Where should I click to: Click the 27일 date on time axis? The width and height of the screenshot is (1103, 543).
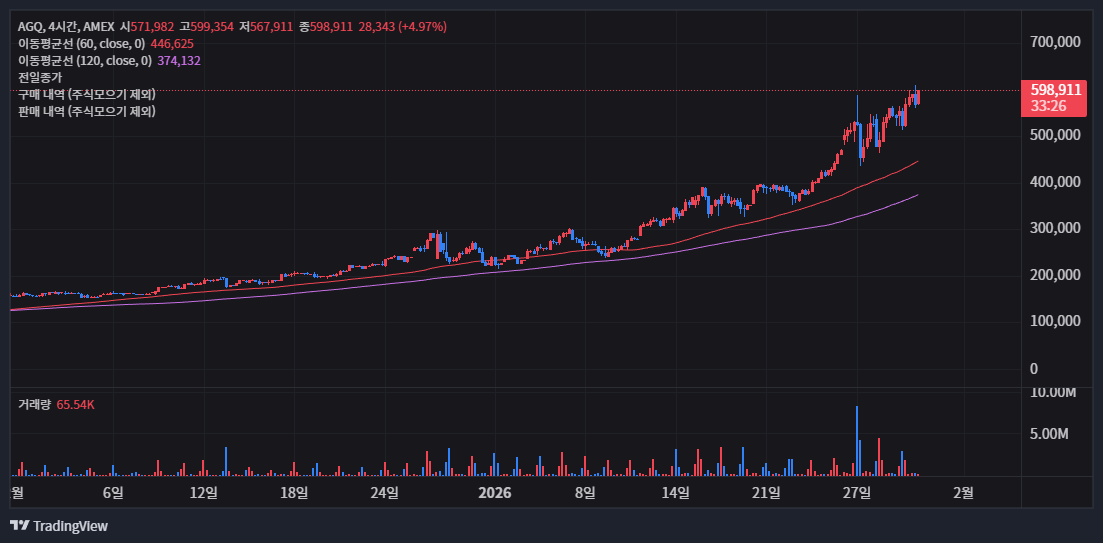coord(855,492)
